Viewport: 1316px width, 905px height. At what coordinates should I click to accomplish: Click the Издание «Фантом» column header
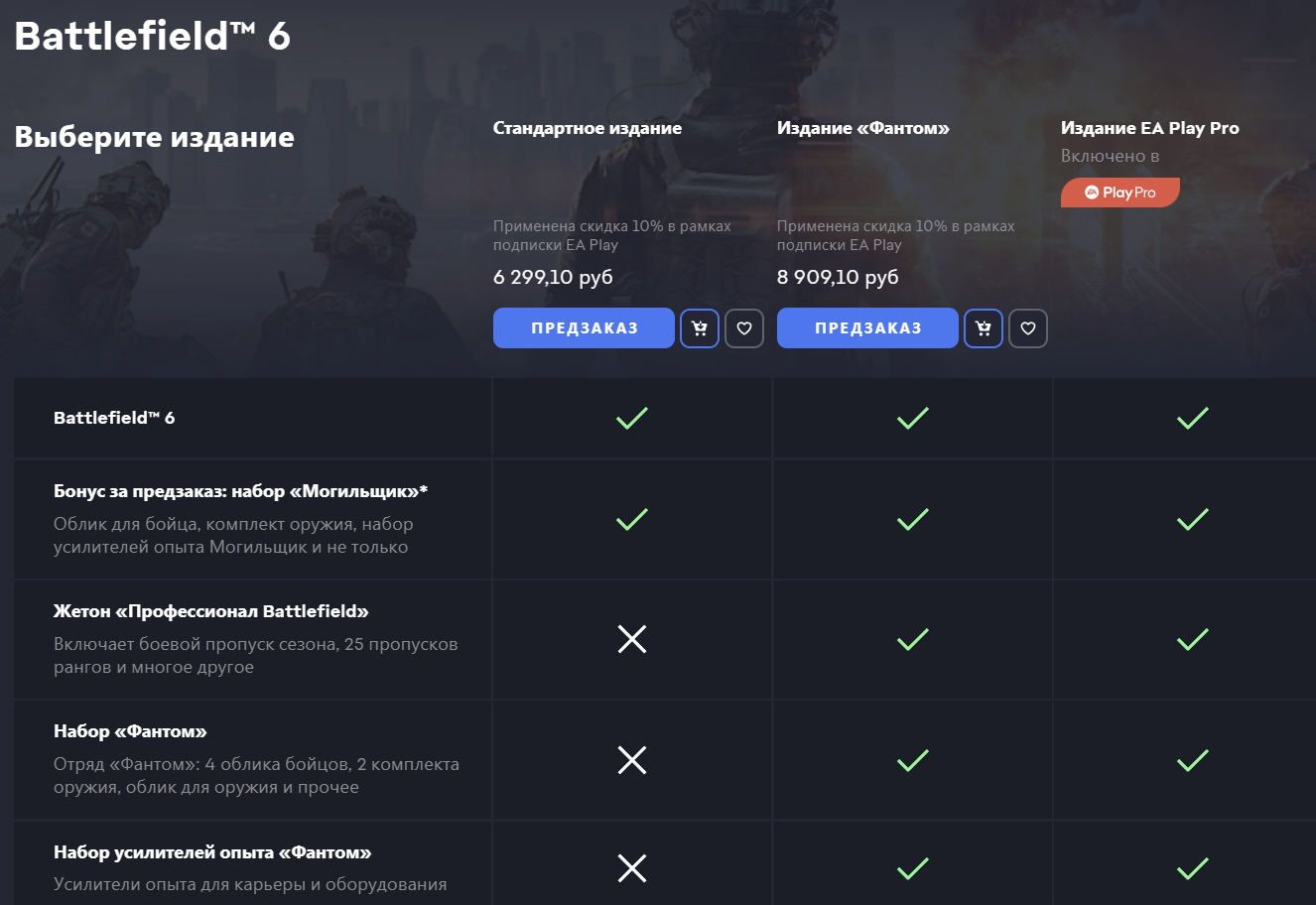click(x=863, y=128)
